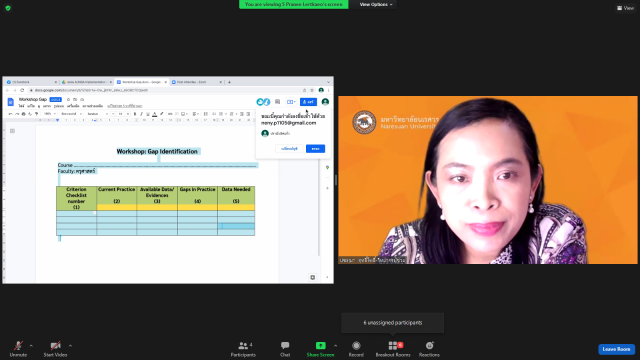Open the View Options dropdown
Image resolution: width=640 pixels, height=360 pixels.
(376, 4)
